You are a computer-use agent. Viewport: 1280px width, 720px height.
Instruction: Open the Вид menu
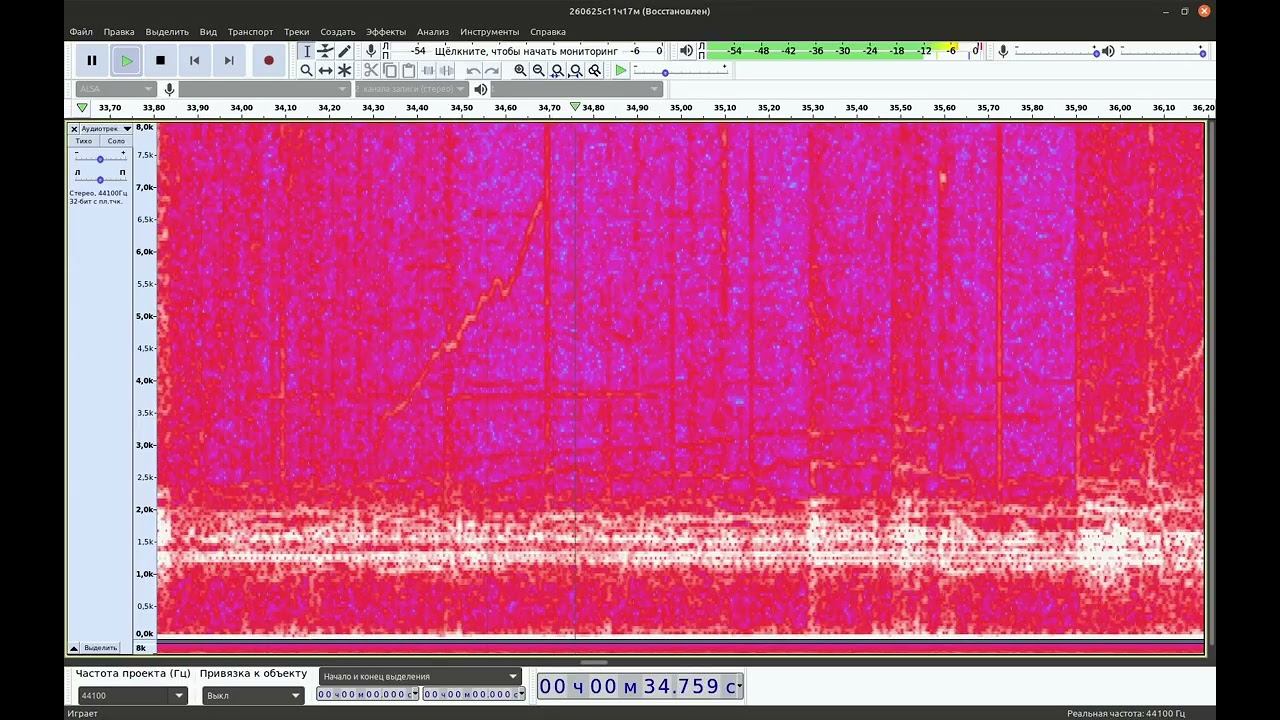[208, 32]
